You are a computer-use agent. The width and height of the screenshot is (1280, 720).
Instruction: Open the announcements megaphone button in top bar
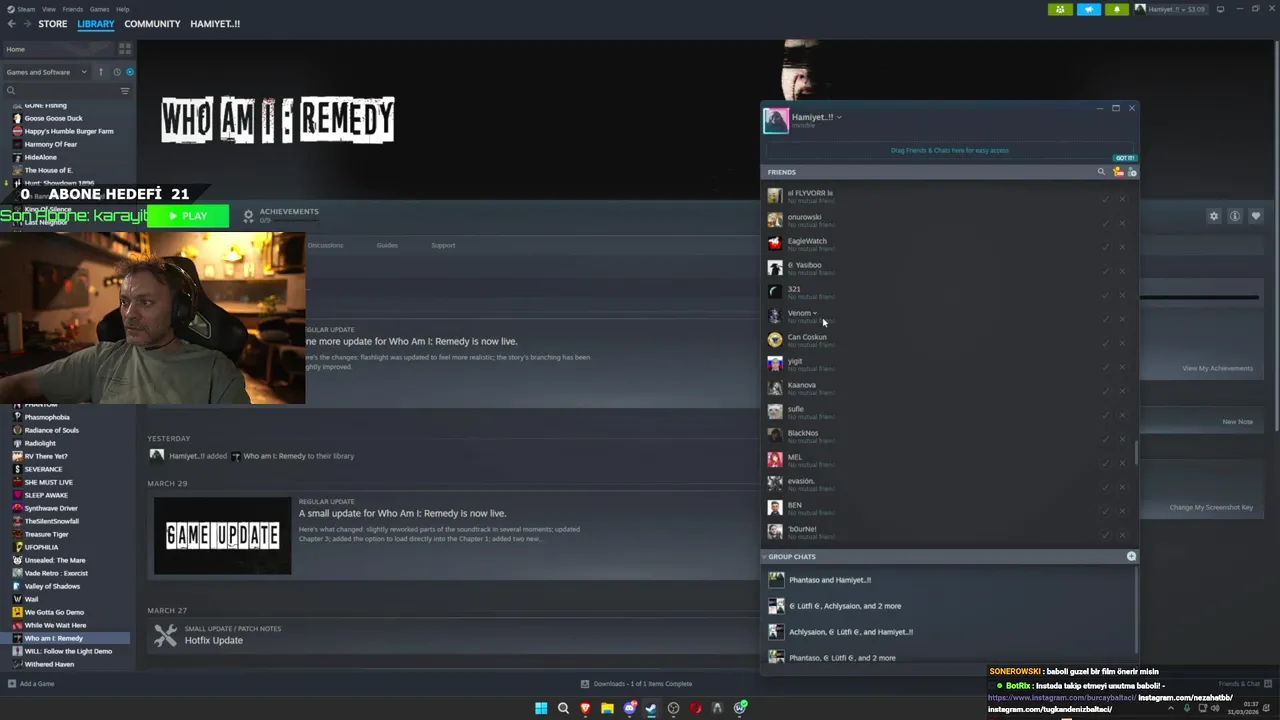1088,9
